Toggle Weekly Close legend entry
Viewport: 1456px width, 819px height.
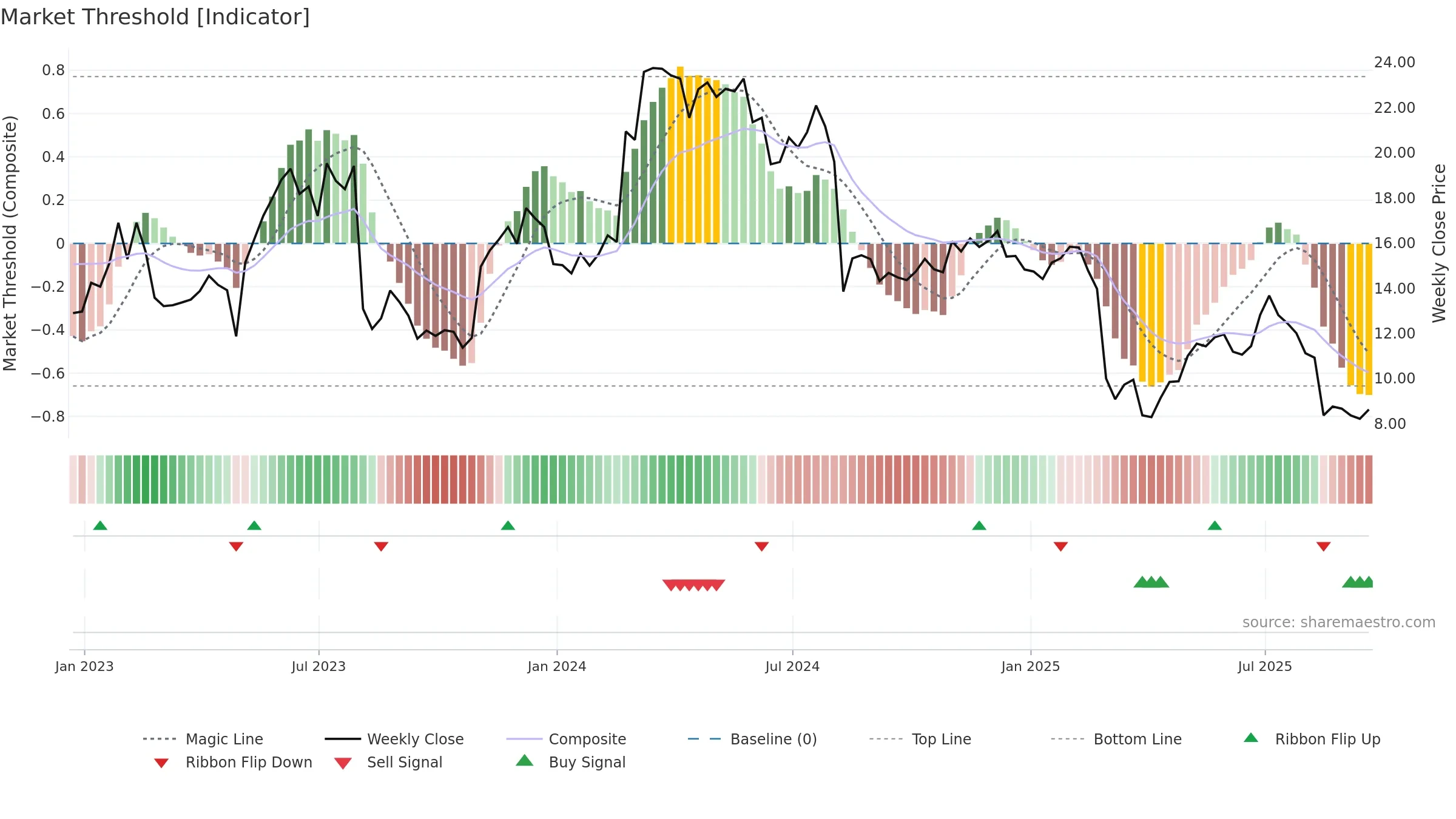(x=394, y=739)
